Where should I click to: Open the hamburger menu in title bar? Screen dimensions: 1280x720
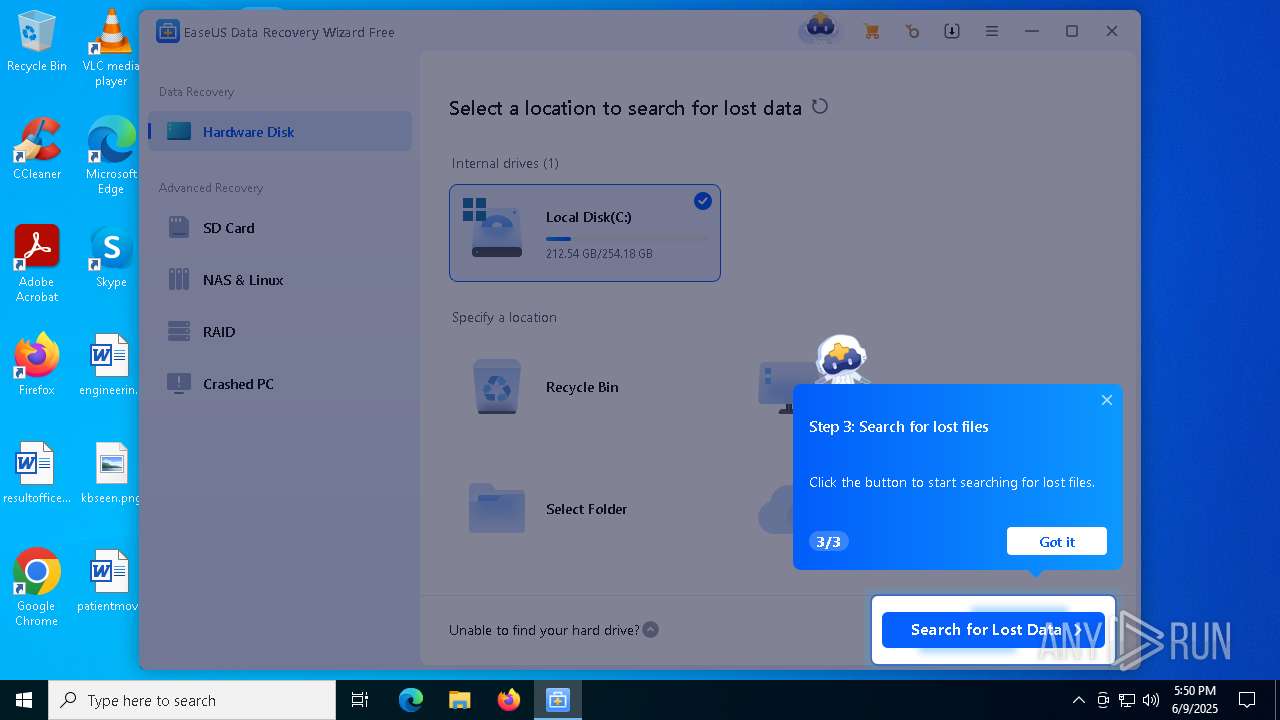pyautogui.click(x=992, y=31)
